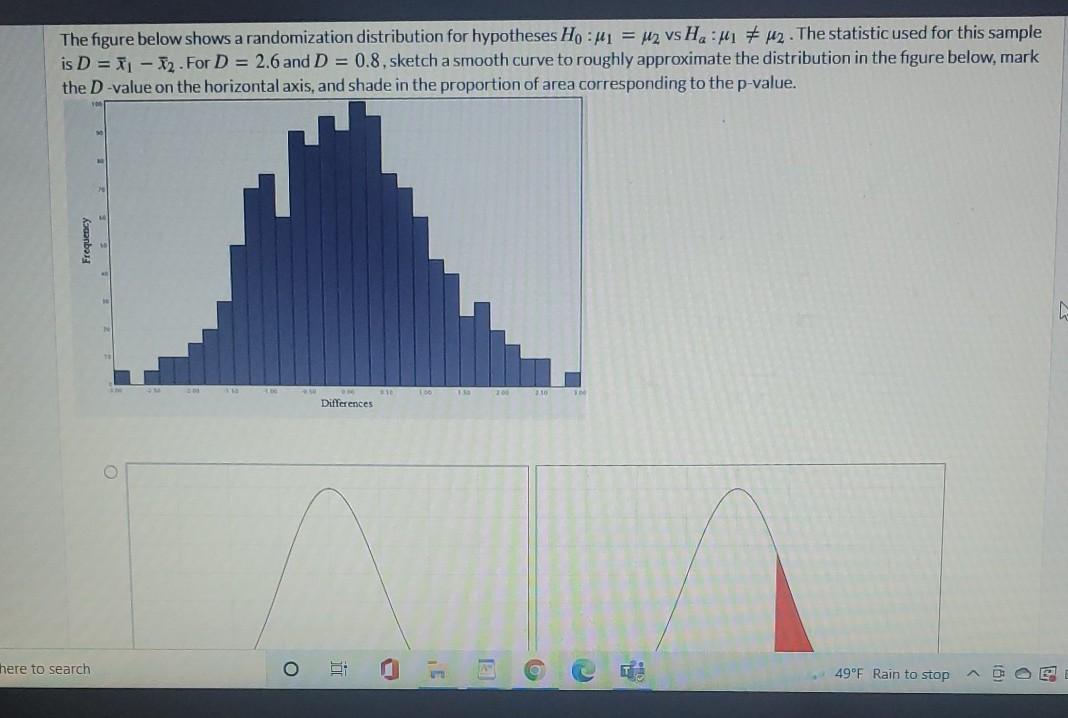1068x718 pixels.
Task: Select the radio button for the answer option
Action: click(110, 471)
